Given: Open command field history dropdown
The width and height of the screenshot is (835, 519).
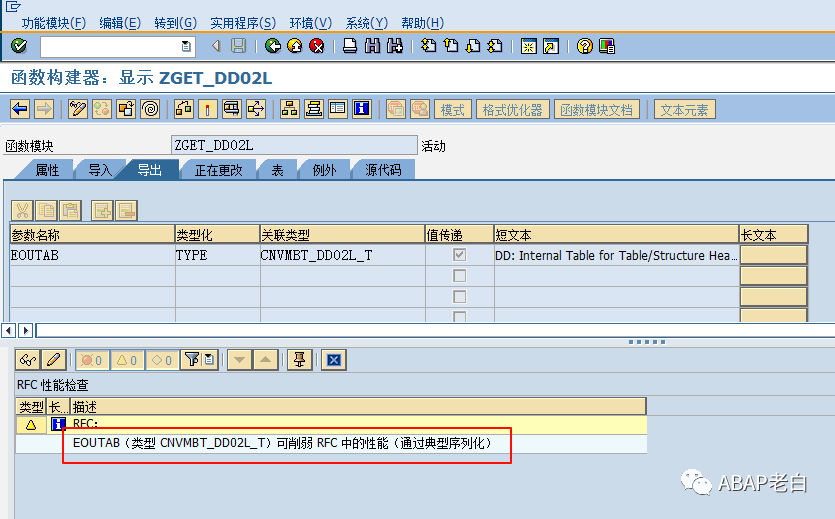Looking at the screenshot, I should tap(186, 46).
